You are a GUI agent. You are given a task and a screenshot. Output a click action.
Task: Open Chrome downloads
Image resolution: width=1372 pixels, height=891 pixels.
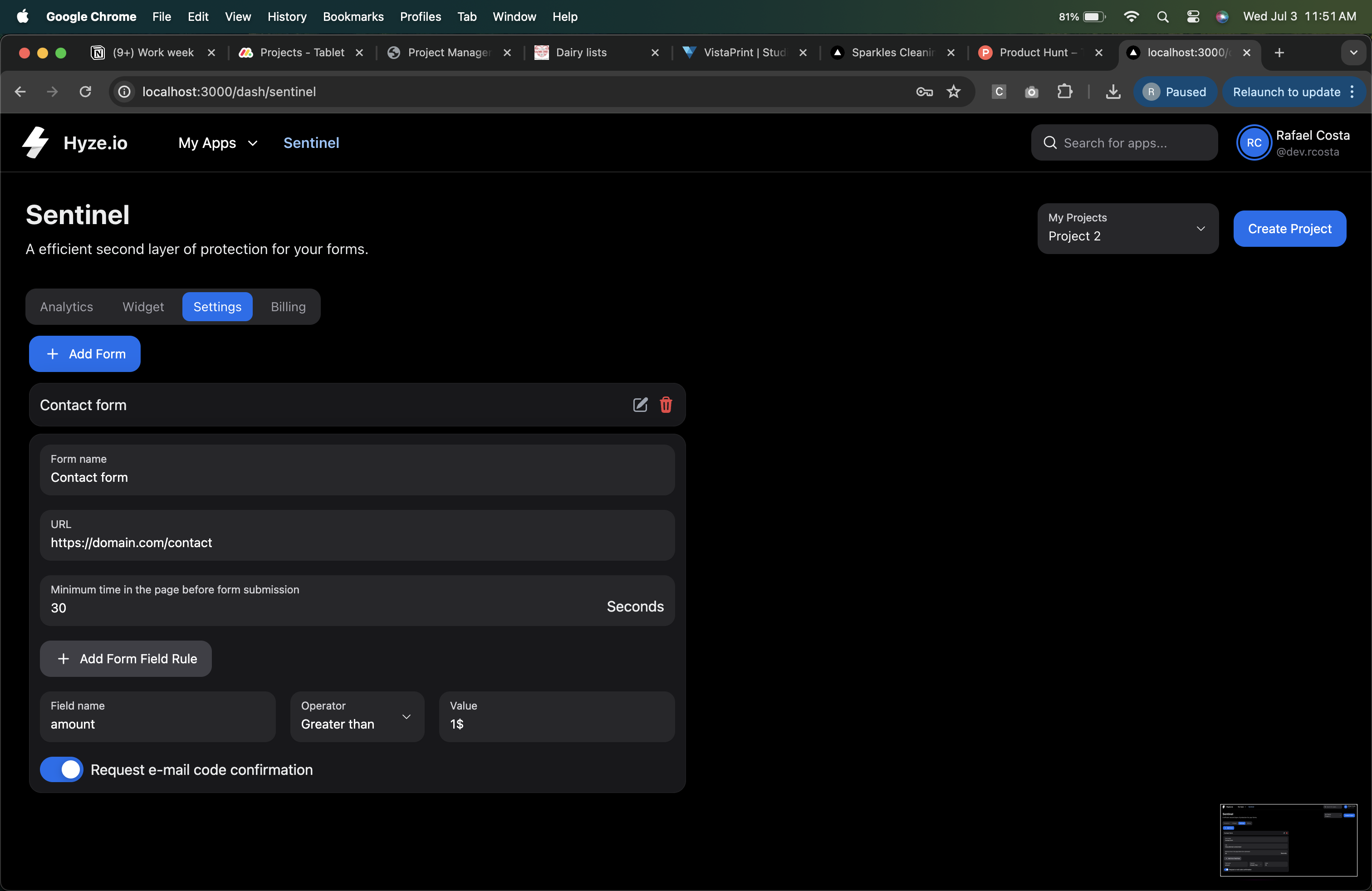coord(1113,92)
